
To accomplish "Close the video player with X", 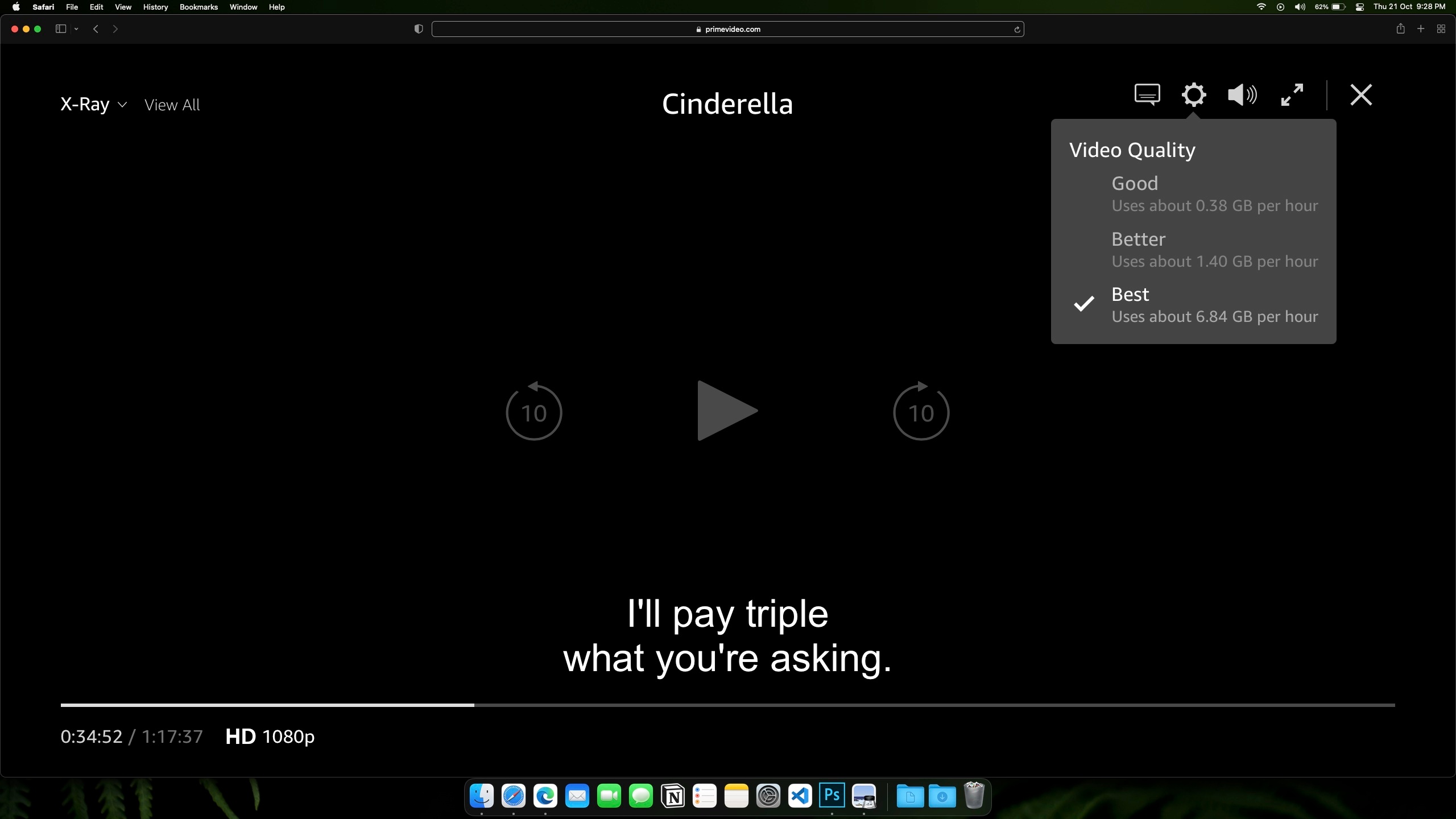I will coord(1361,94).
